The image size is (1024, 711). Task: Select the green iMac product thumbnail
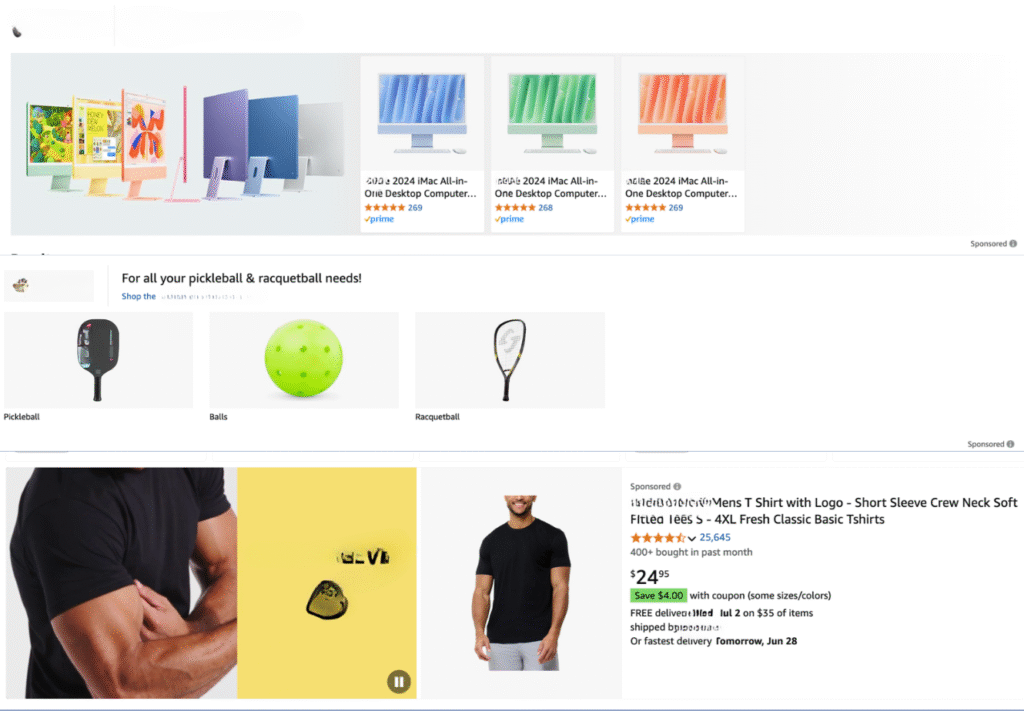552,114
